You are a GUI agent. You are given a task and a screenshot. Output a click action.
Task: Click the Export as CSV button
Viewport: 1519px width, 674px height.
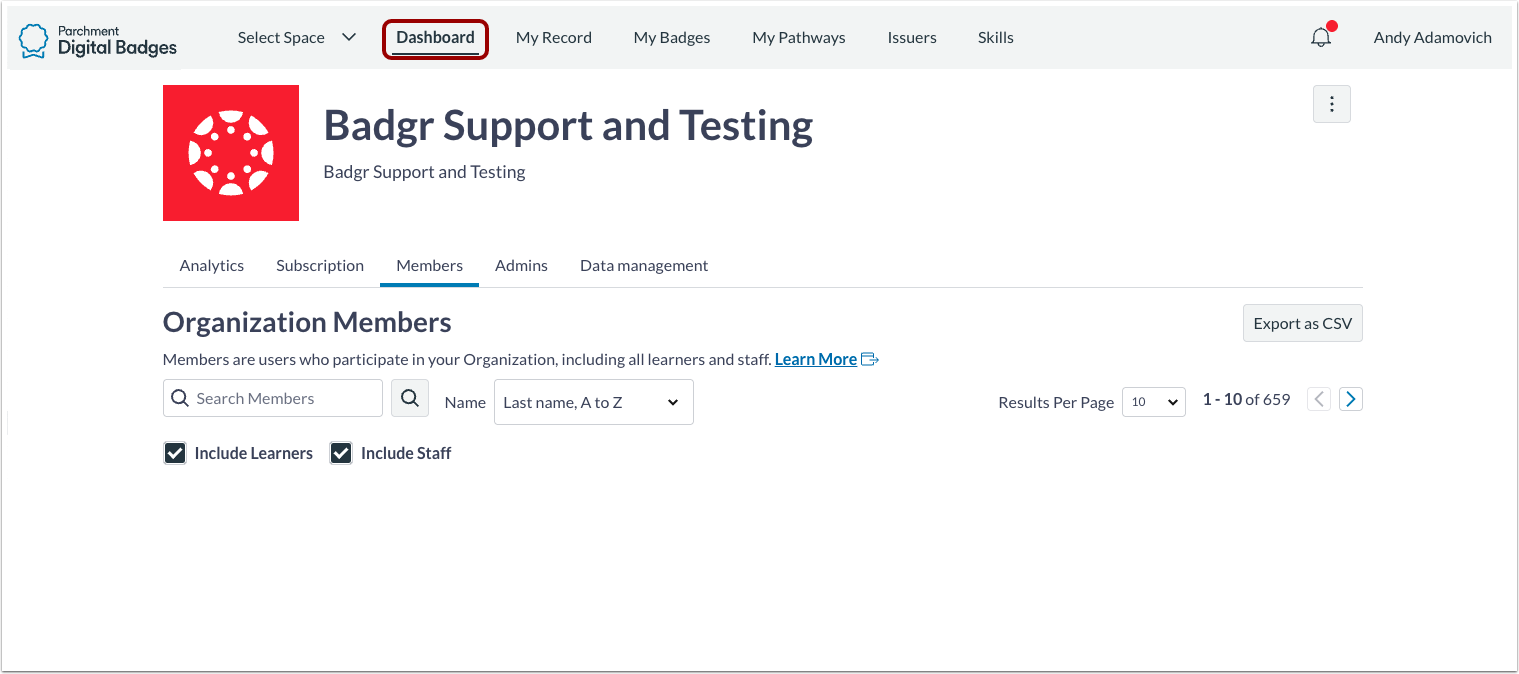1302,323
